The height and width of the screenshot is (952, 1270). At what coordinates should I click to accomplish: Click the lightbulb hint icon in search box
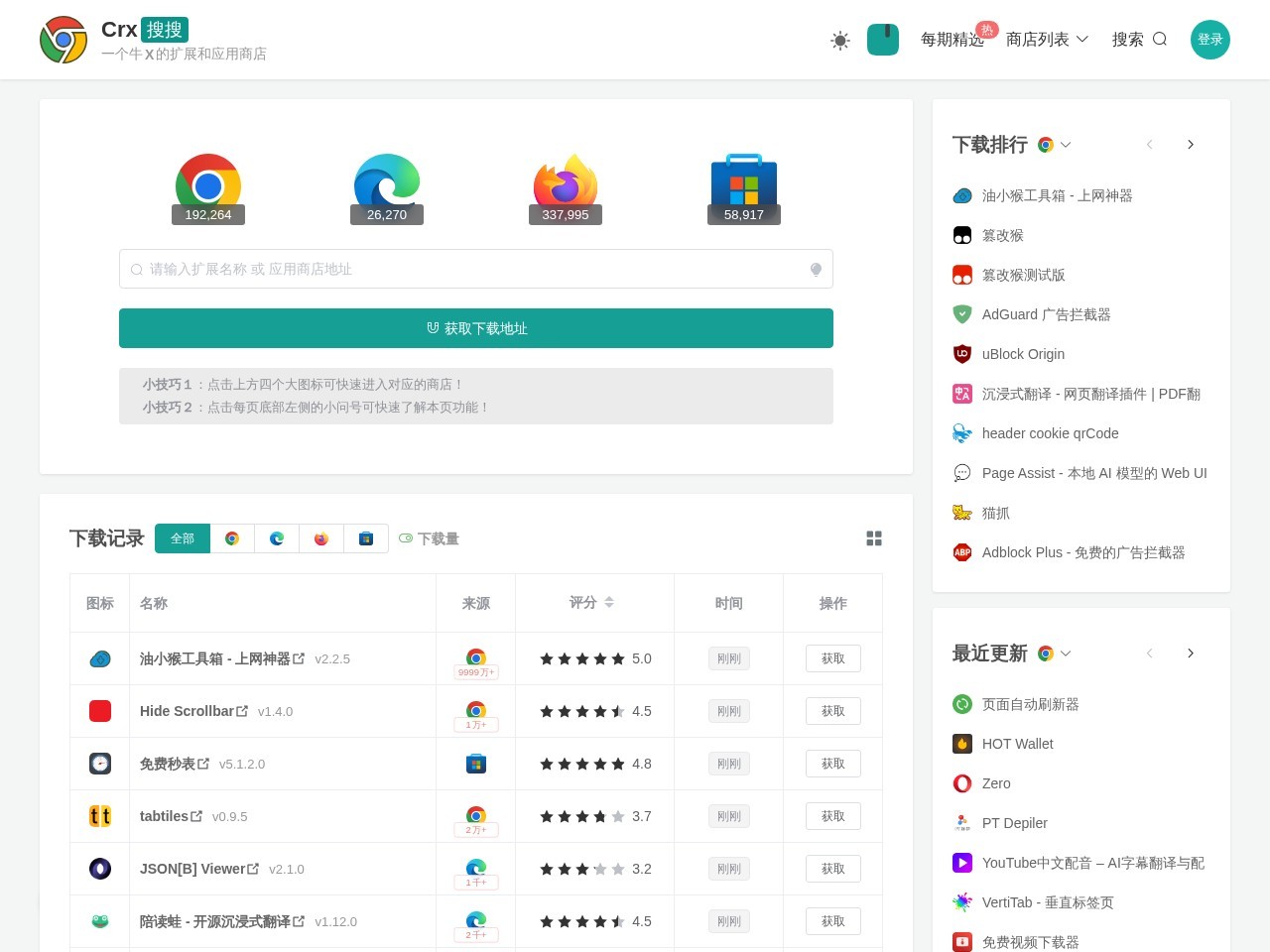click(816, 270)
